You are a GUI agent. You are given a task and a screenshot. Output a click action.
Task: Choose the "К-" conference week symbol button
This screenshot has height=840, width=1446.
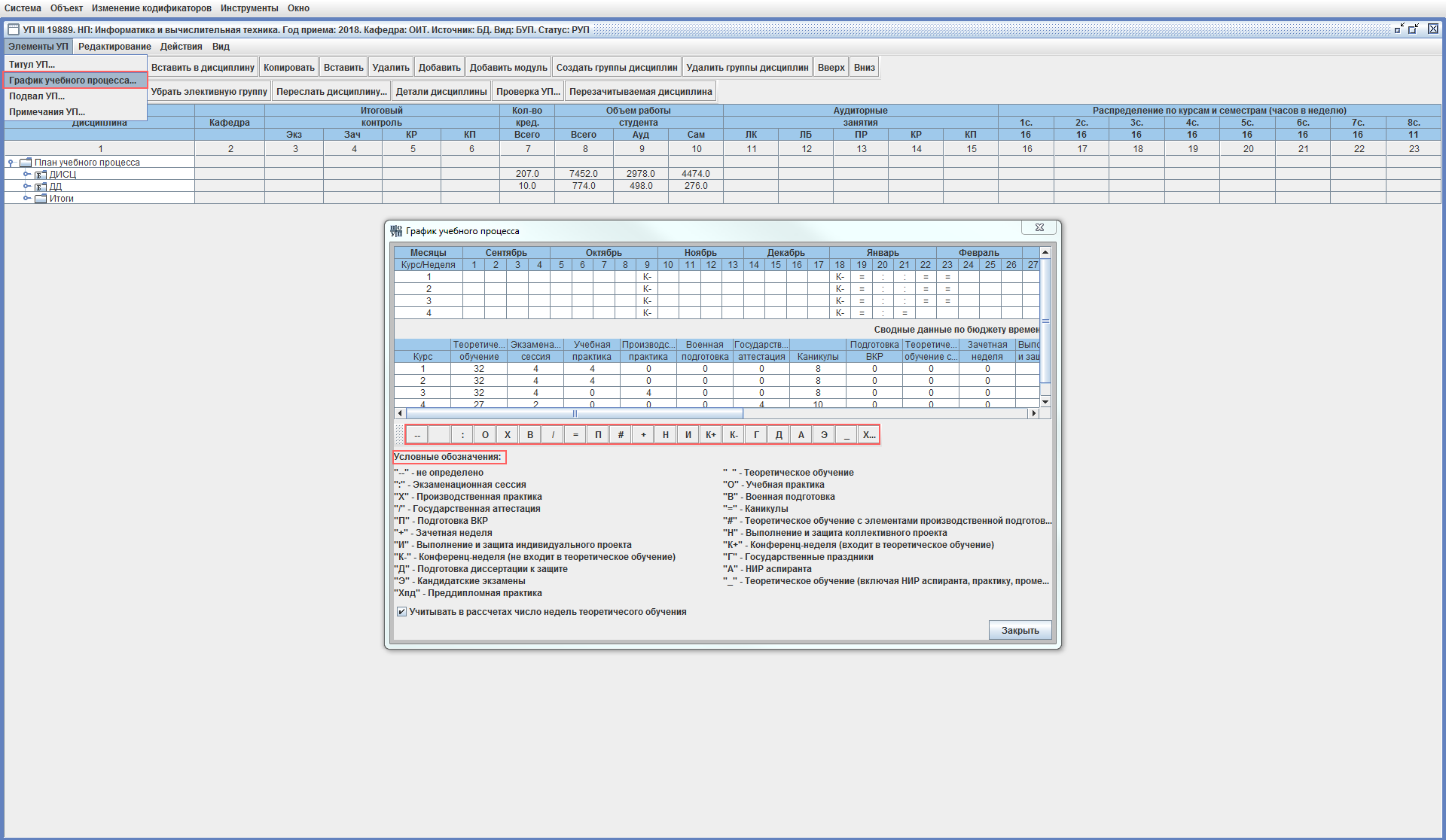[734, 435]
